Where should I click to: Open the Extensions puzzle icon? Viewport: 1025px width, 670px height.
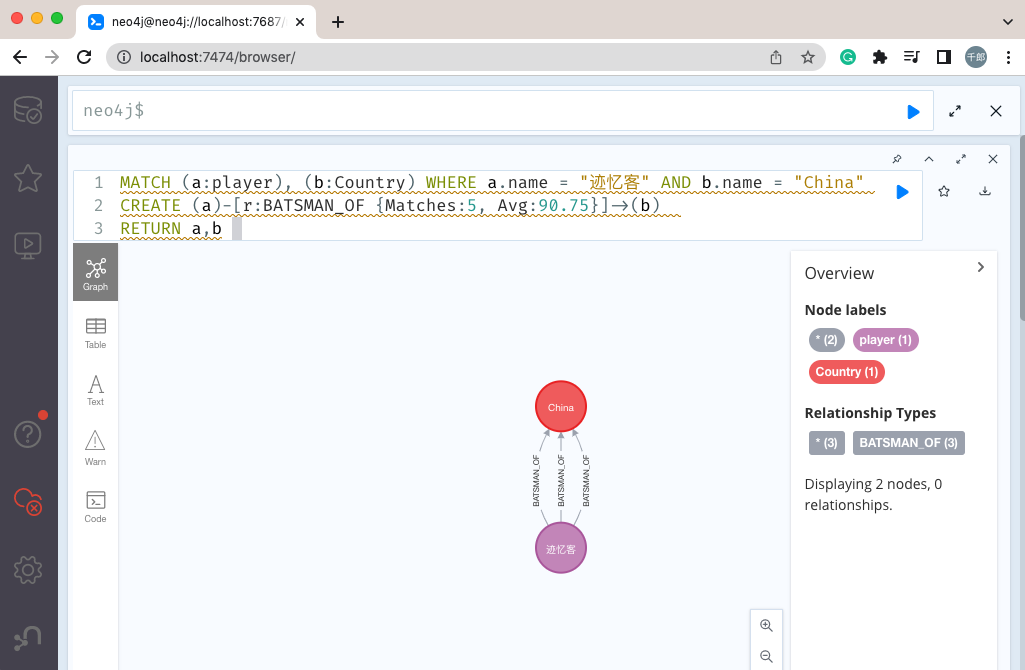[x=880, y=58]
